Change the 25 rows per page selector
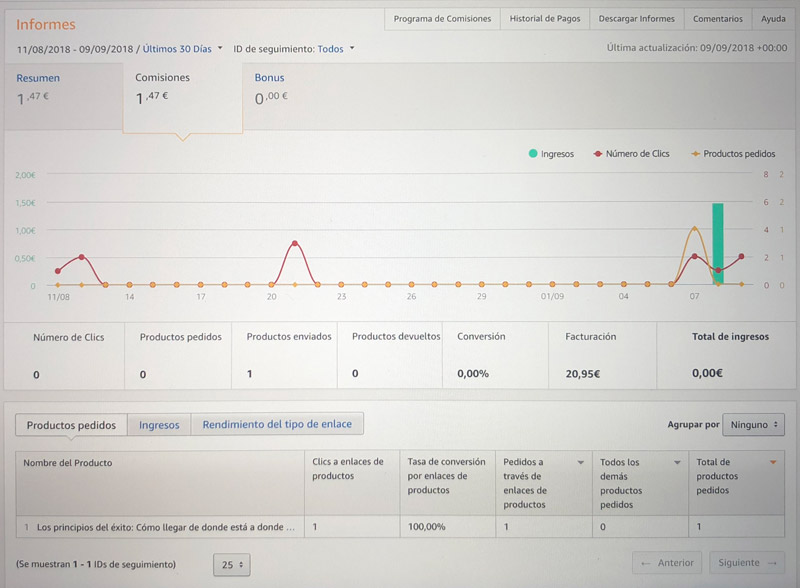The image size is (800, 588). click(x=233, y=565)
